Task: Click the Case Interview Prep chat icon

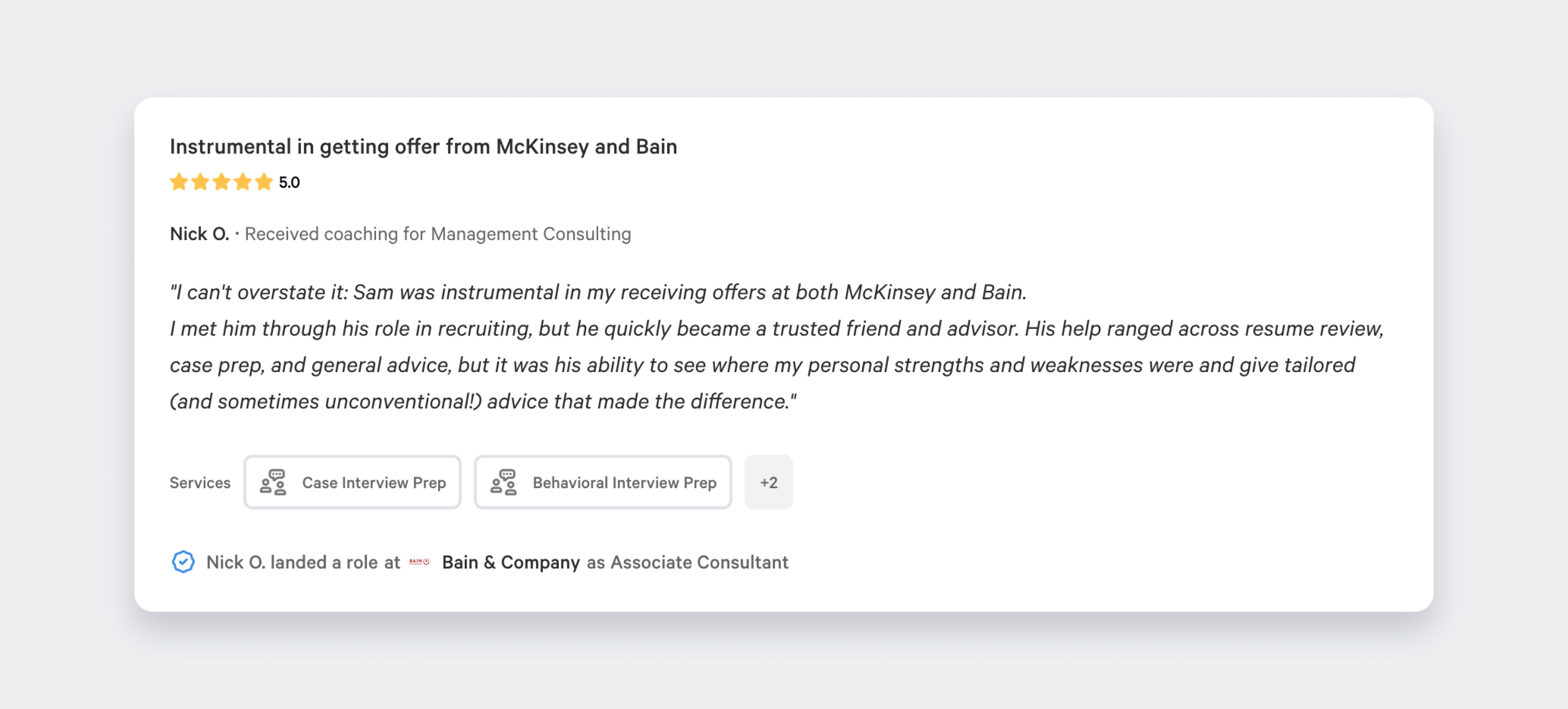Action: [273, 482]
